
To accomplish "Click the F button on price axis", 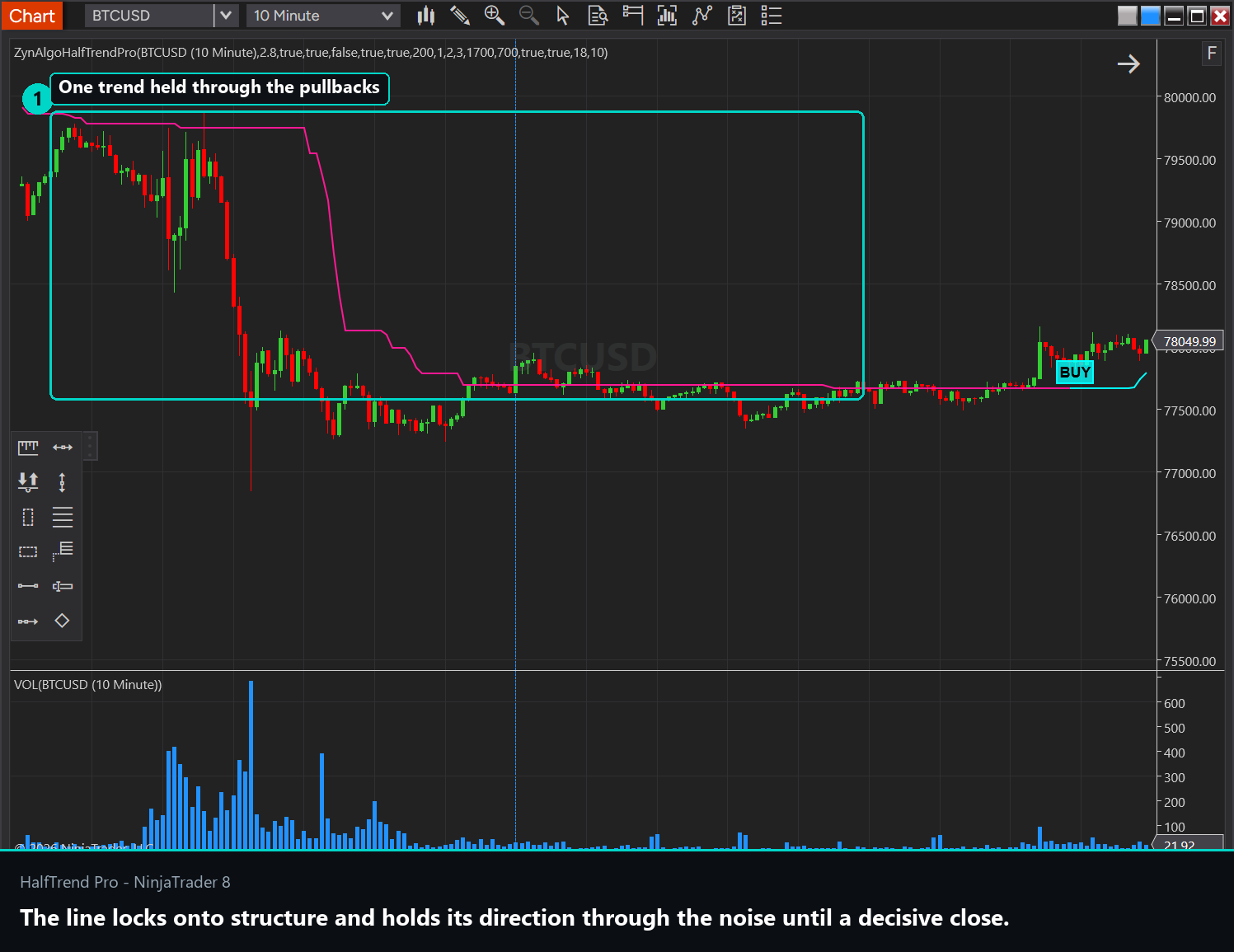I will pyautogui.click(x=1212, y=54).
